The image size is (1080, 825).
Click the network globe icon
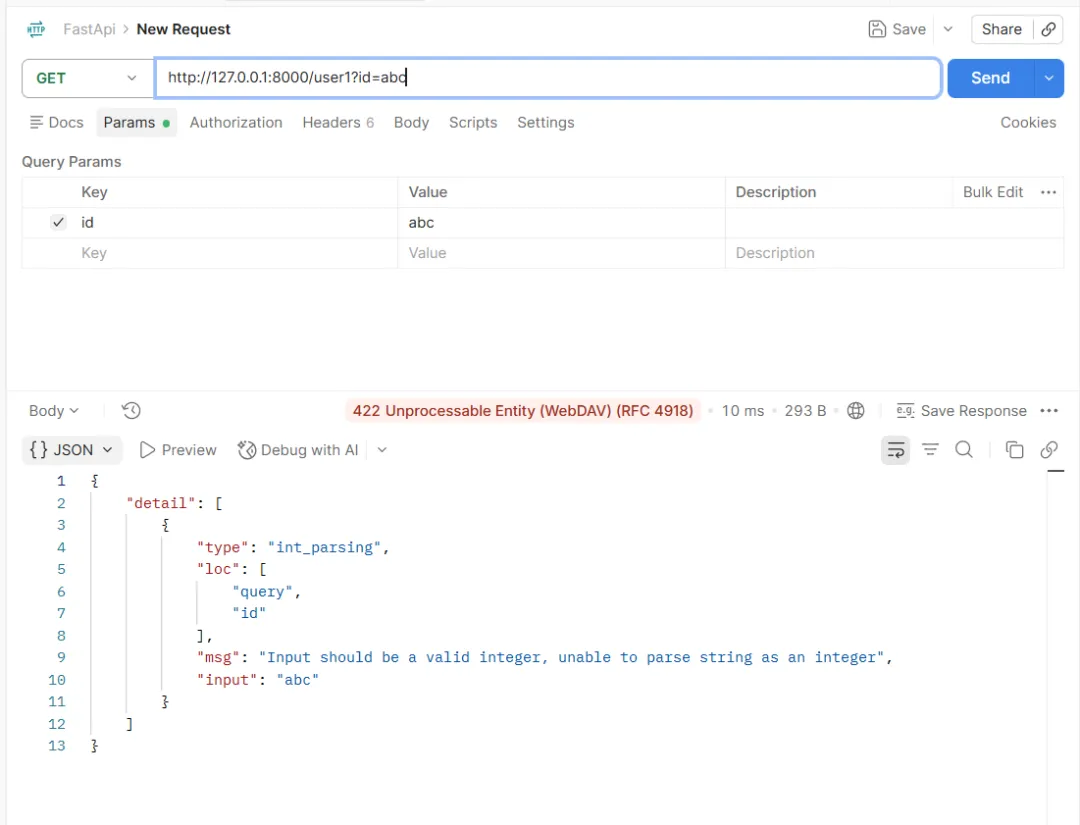(855, 410)
